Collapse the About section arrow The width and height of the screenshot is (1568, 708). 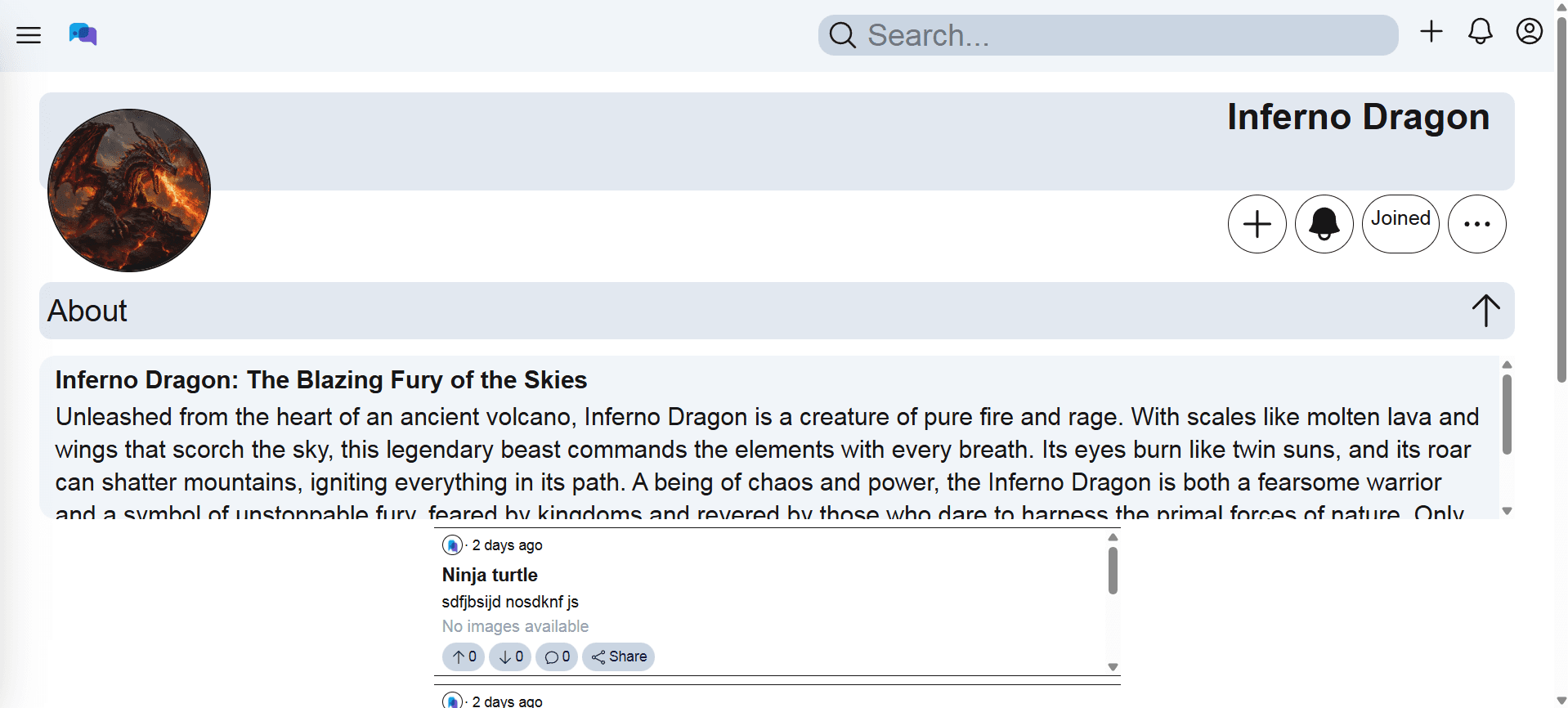pos(1485,311)
